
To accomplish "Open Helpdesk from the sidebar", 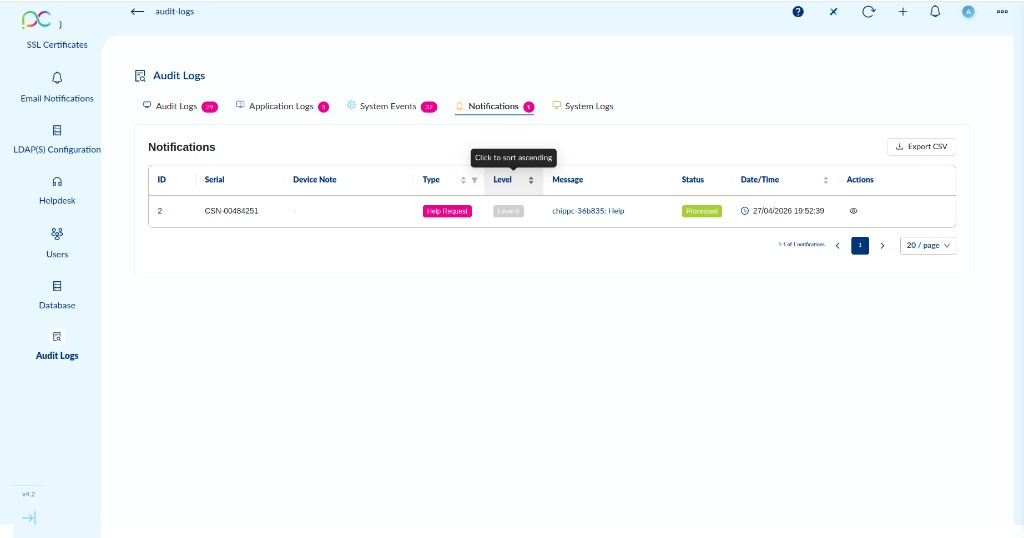I will [x=57, y=190].
